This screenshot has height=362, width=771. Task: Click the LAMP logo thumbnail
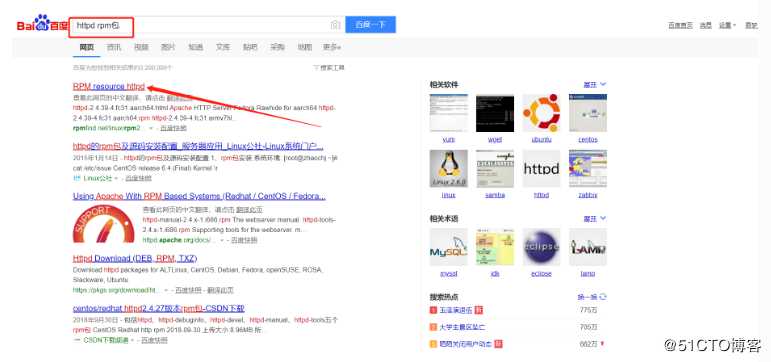[x=588, y=247]
